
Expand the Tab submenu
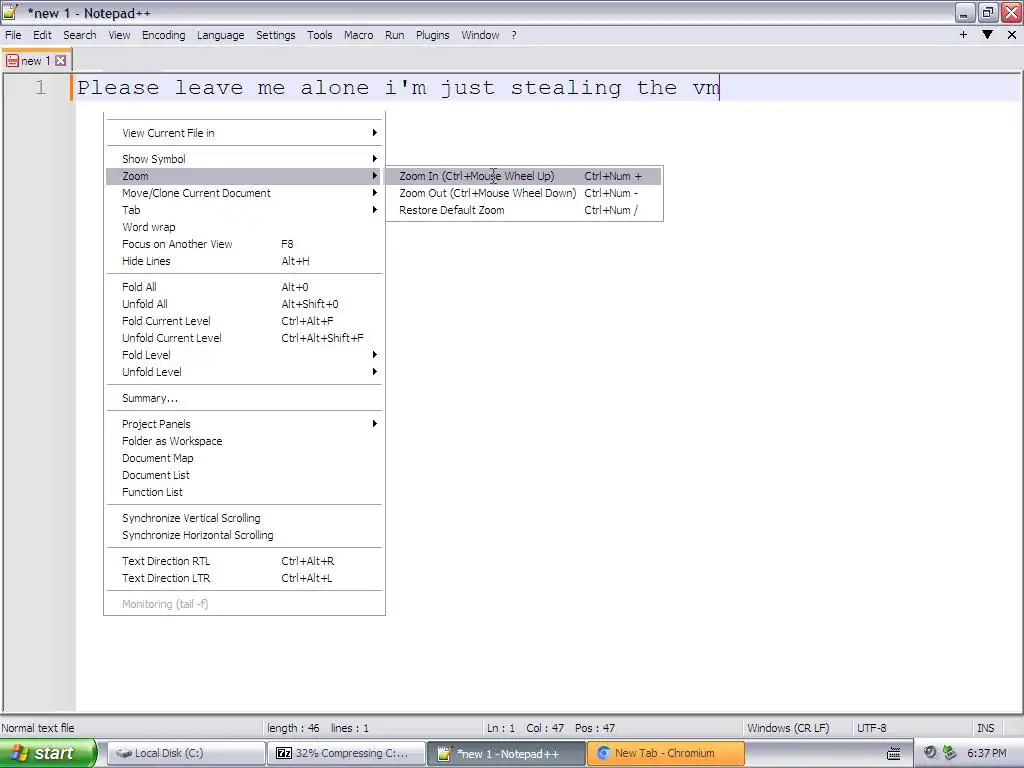tap(244, 210)
